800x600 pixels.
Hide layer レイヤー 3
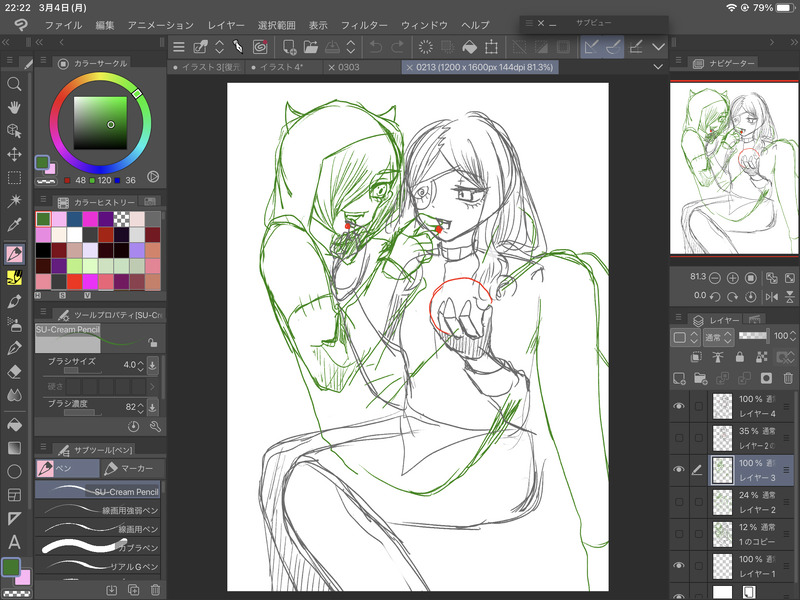[x=679, y=469]
